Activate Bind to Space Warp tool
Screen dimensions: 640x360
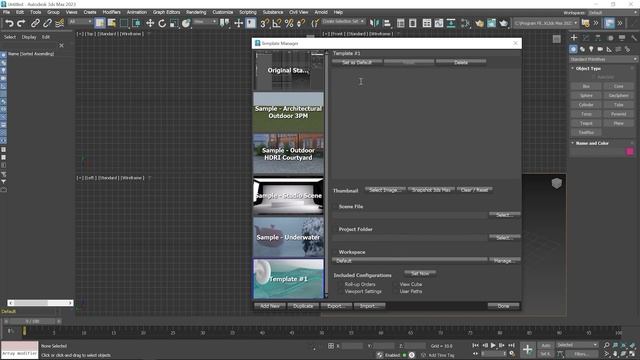coord(60,23)
